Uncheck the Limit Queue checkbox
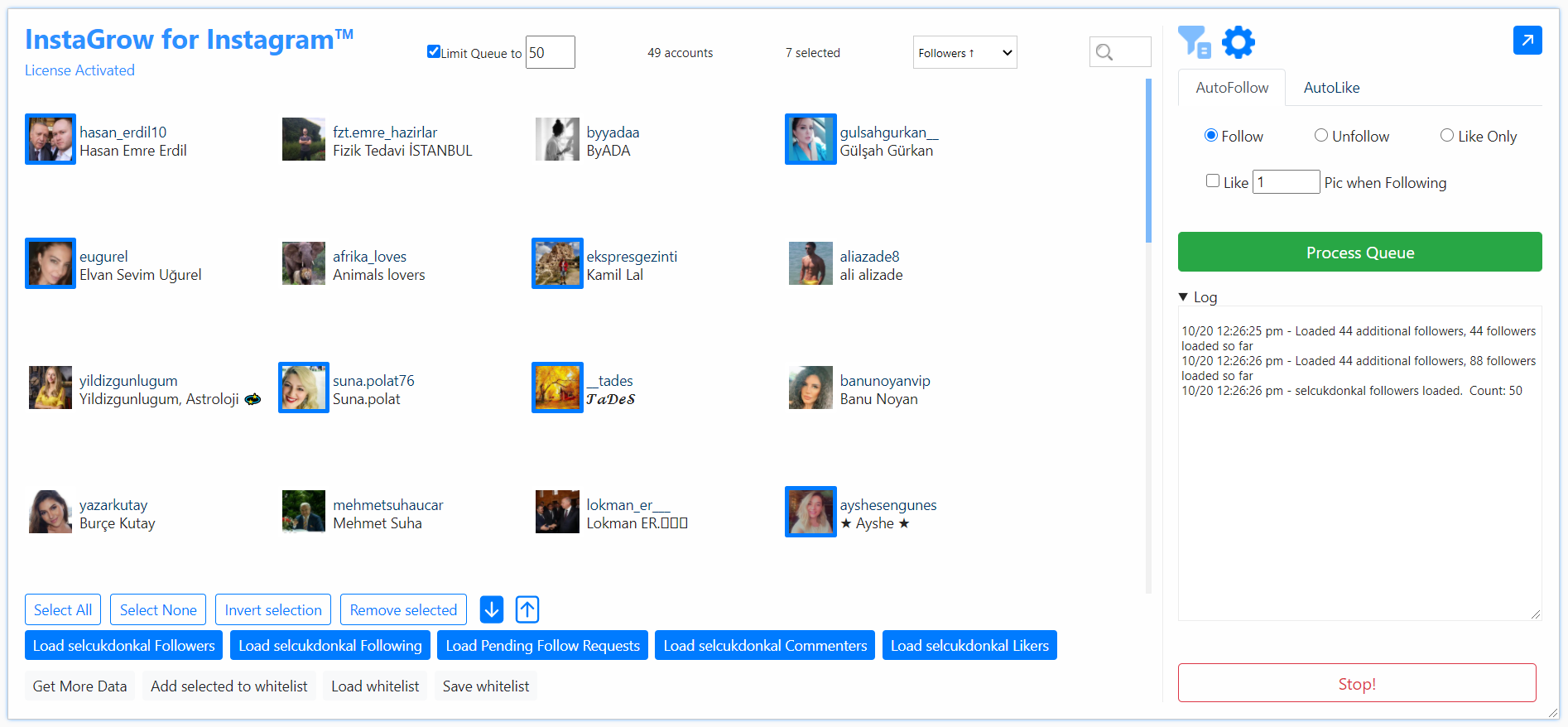This screenshot has height=727, width=1568. tap(434, 51)
